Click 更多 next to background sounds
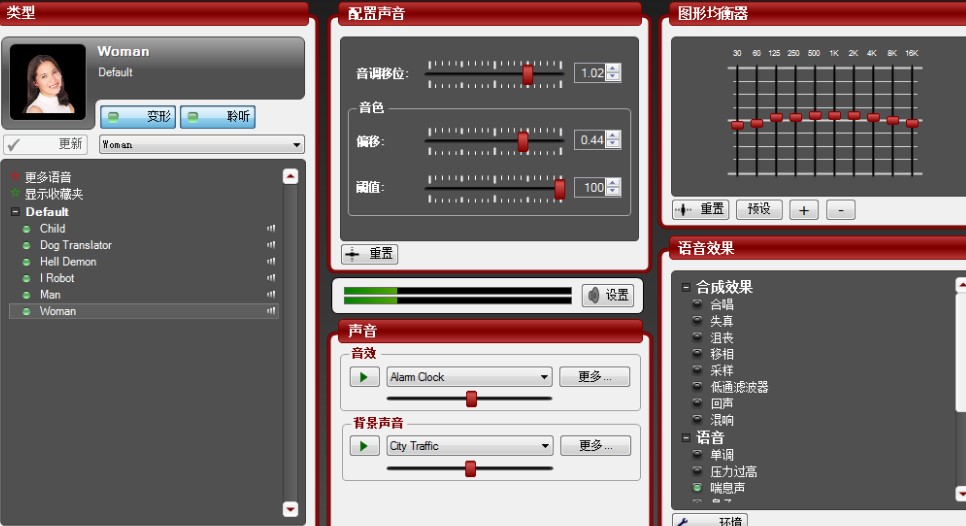 point(595,446)
